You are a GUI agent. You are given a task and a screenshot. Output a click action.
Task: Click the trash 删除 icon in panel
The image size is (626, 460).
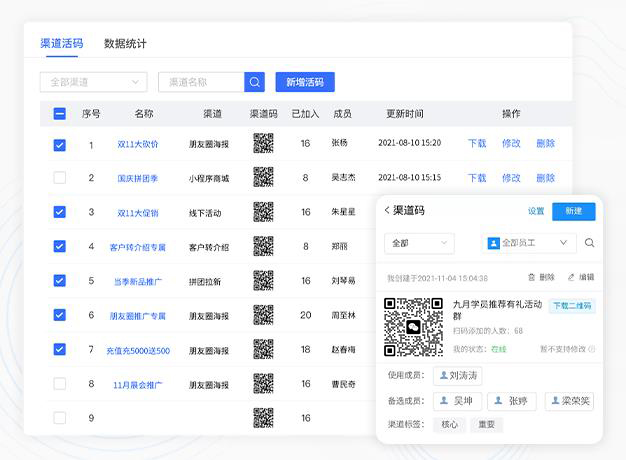(531, 277)
